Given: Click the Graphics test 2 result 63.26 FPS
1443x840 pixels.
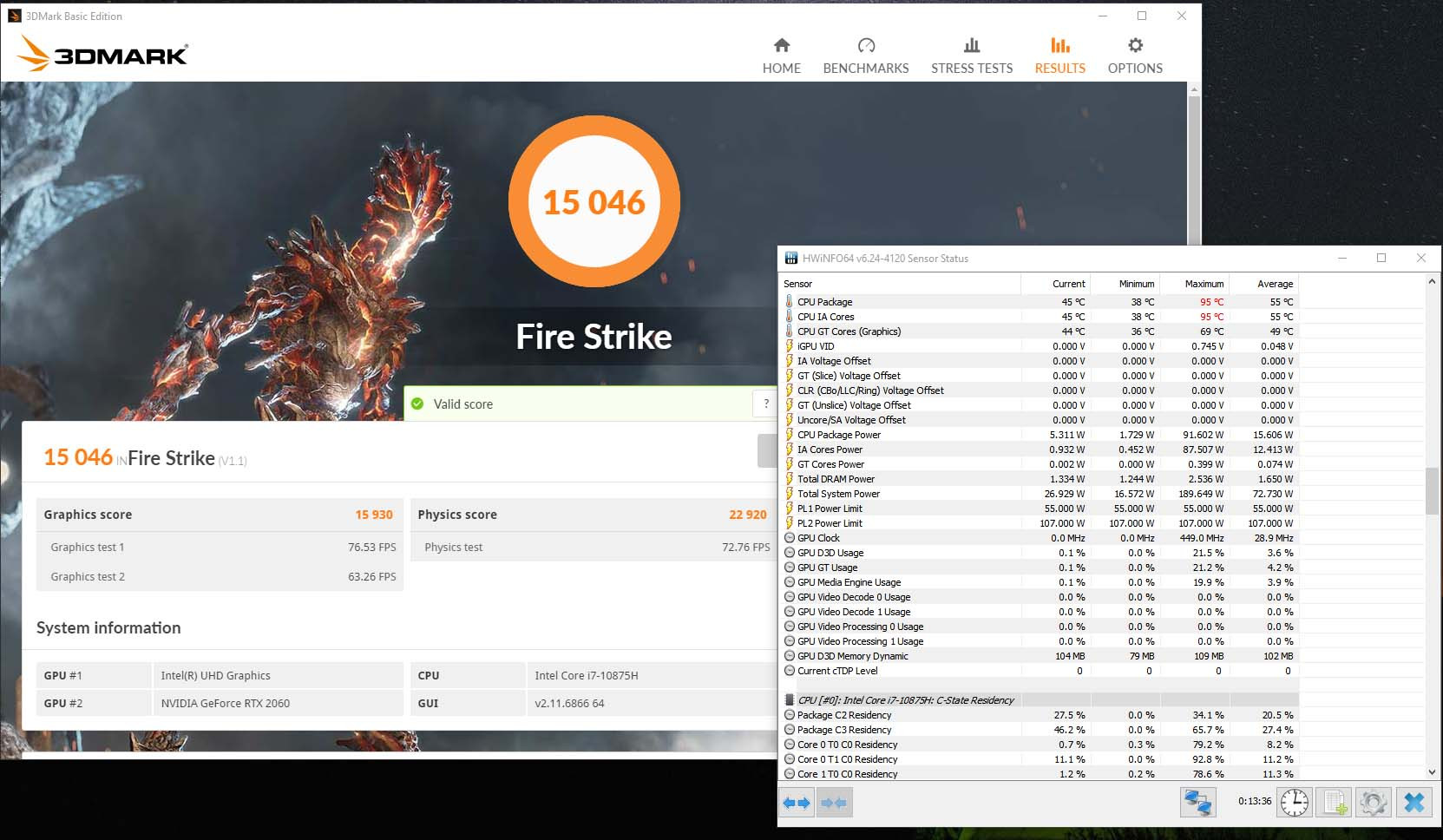Looking at the screenshot, I should click(372, 576).
